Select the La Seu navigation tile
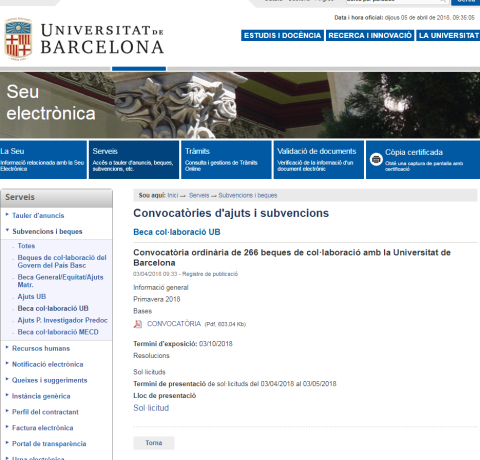 (x=43, y=160)
